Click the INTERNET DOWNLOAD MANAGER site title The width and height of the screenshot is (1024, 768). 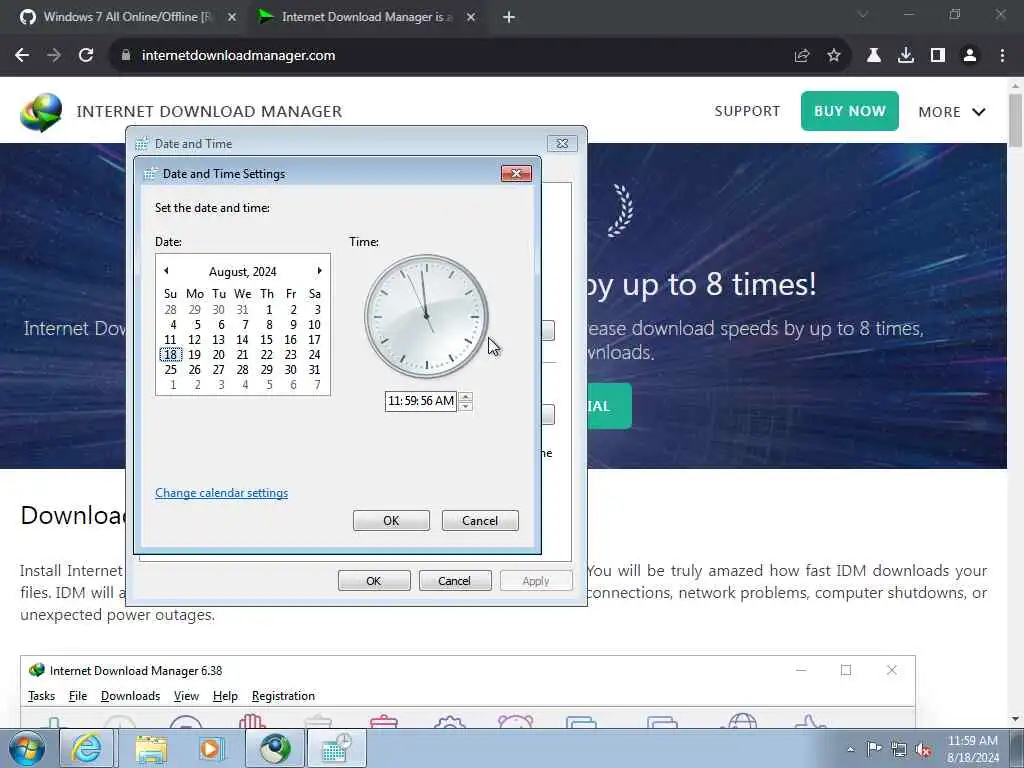pos(209,112)
